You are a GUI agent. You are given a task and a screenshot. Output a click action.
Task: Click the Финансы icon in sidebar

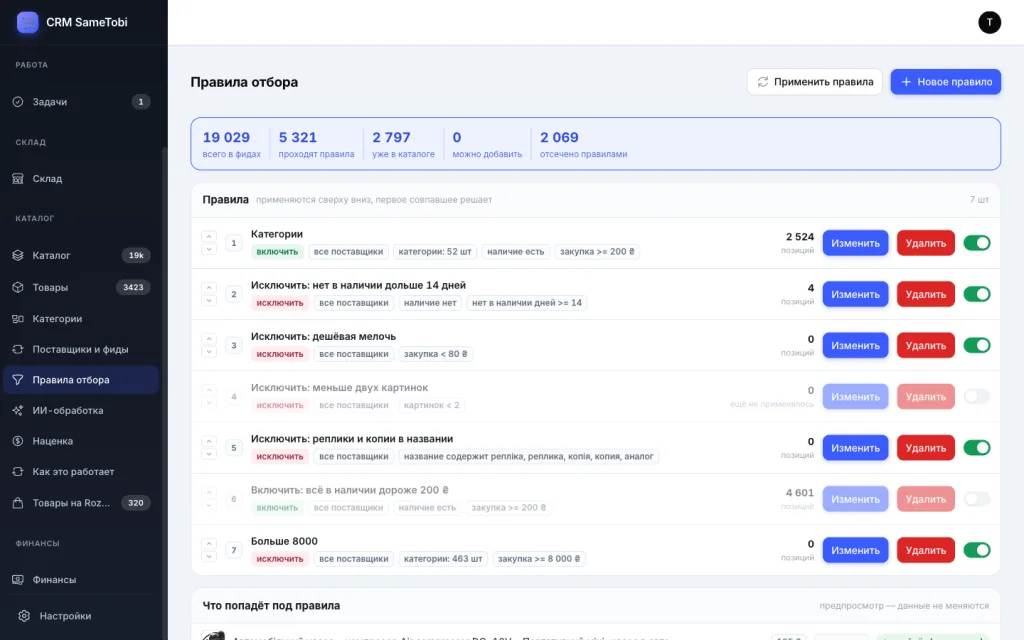(18, 579)
